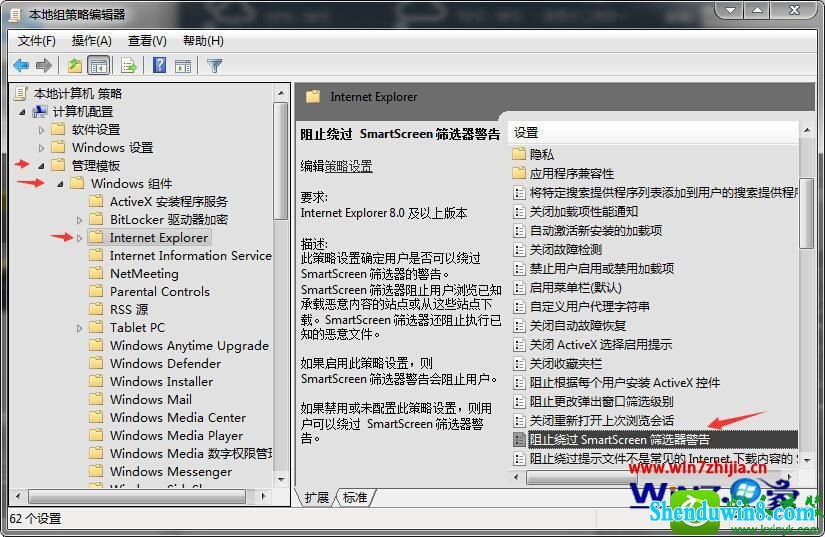
Task: Select 关闭重新打开上次浏览会话 setting
Action: click(x=601, y=421)
